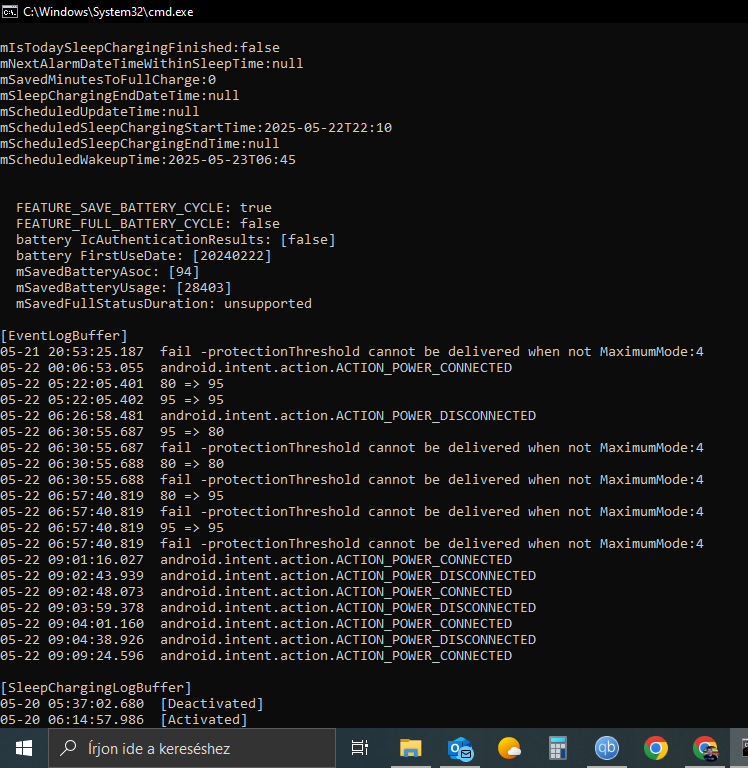Click the 05-22 06:57:40.819 '80 => 95' line

112,496
